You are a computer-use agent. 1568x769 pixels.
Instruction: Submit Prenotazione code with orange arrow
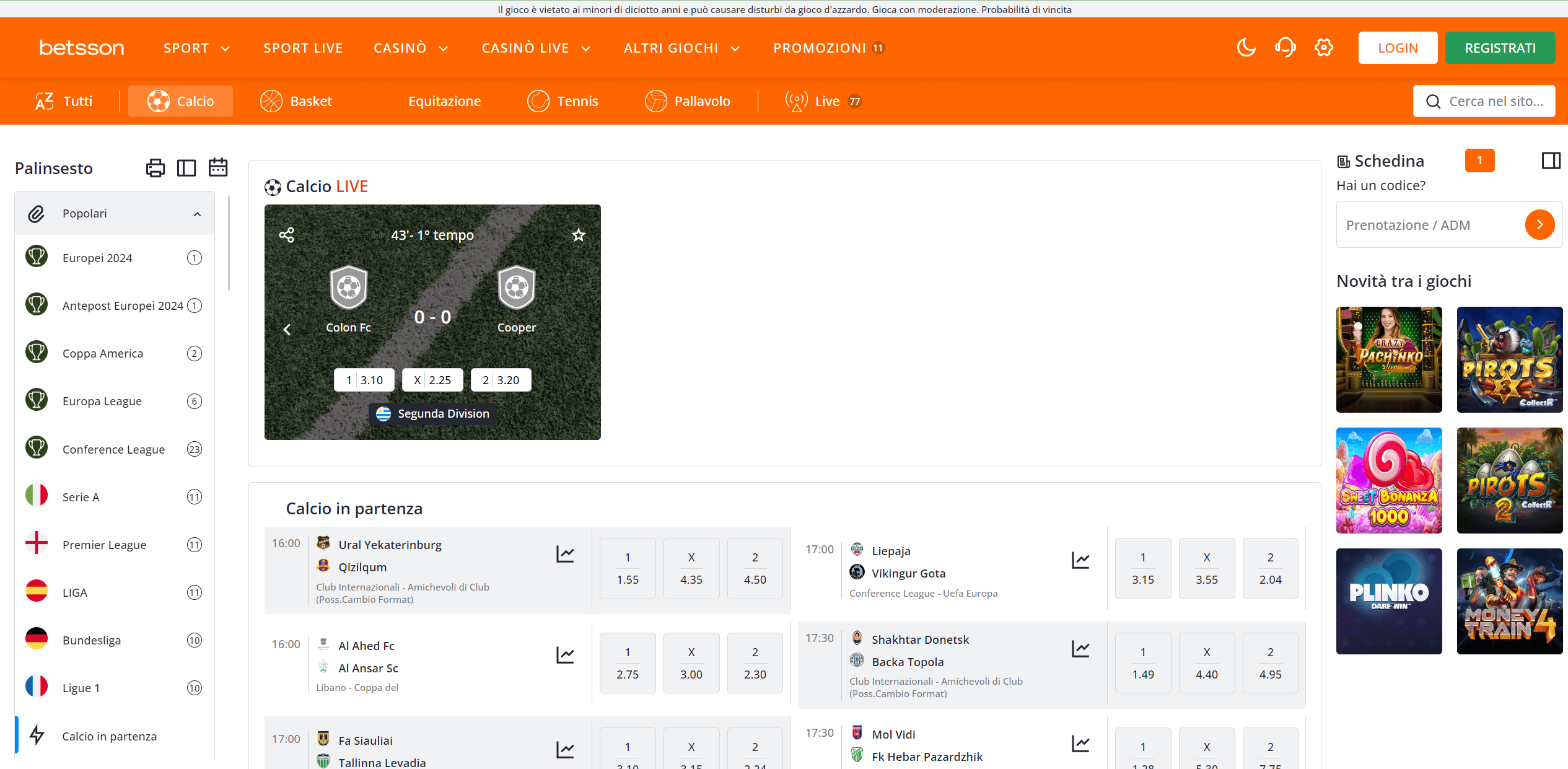tap(1540, 224)
